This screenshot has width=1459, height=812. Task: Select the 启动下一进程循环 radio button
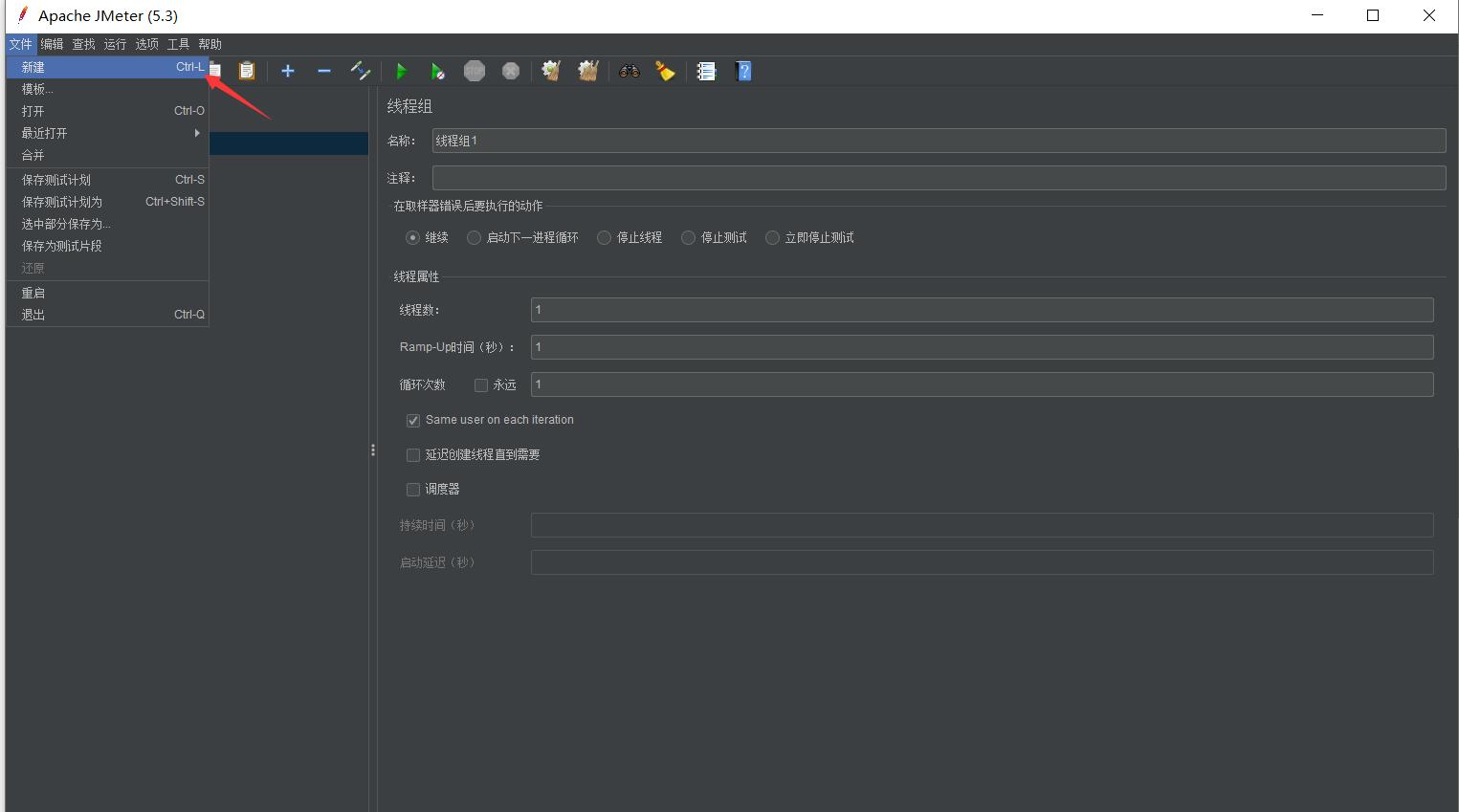[x=474, y=238]
